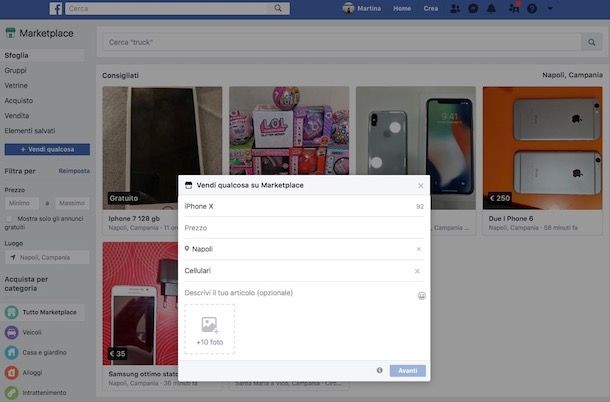610x402 pixels.
Task: Open the Iphone 7 128 gb listing image
Action: (x=162, y=148)
